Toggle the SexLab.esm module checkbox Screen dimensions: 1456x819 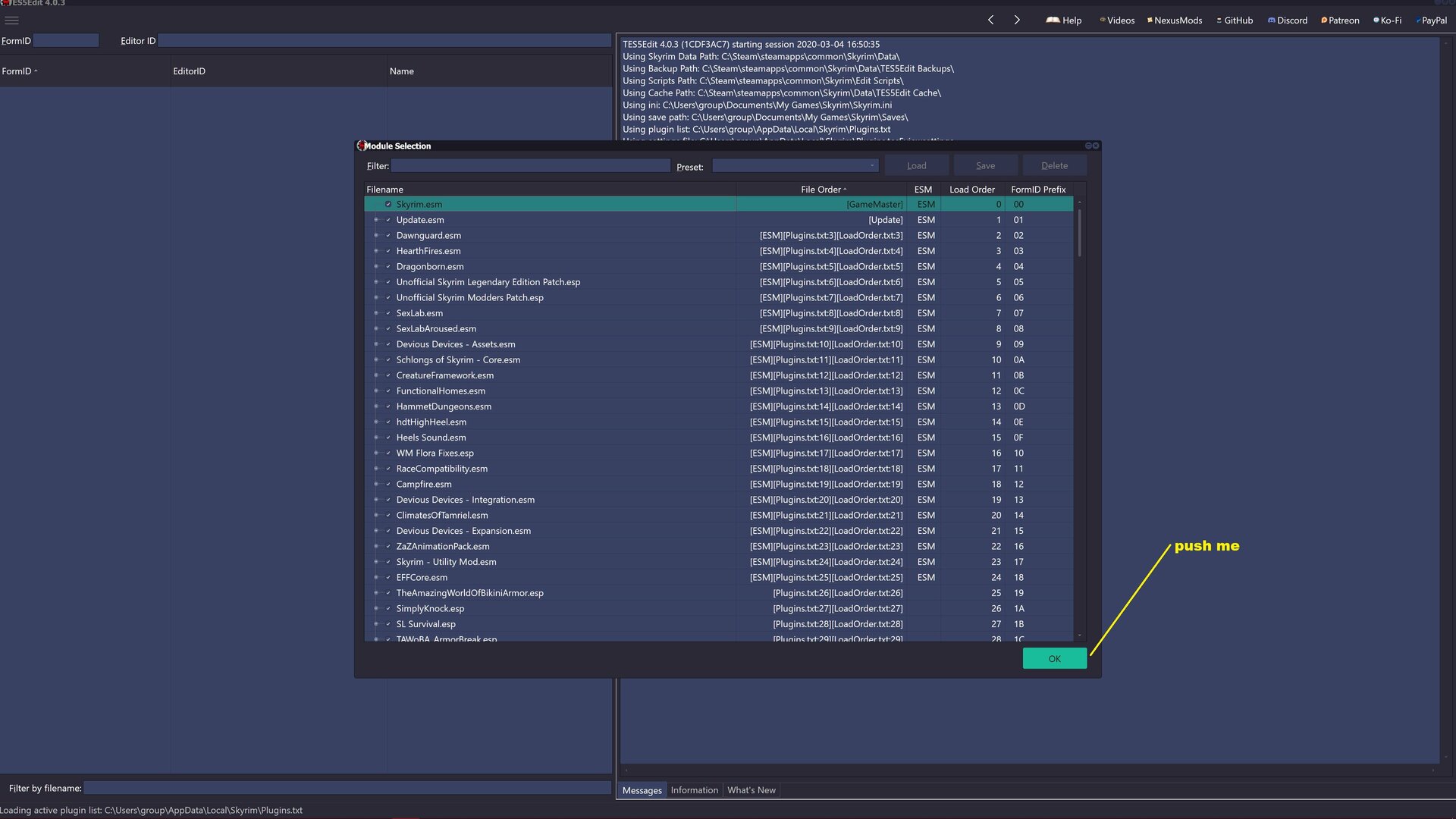(x=388, y=313)
